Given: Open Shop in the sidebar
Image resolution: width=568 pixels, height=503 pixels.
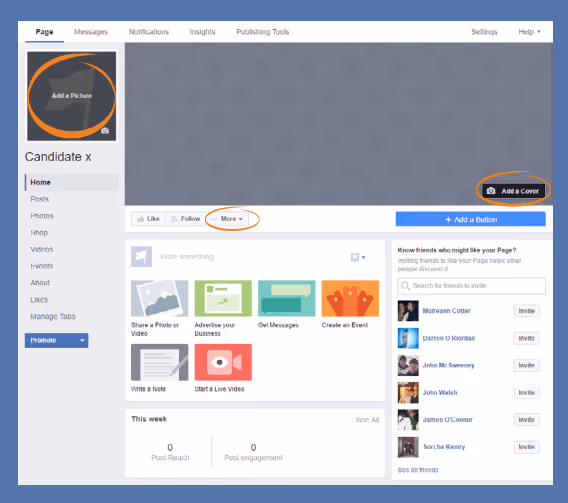Looking at the screenshot, I should 39,232.
